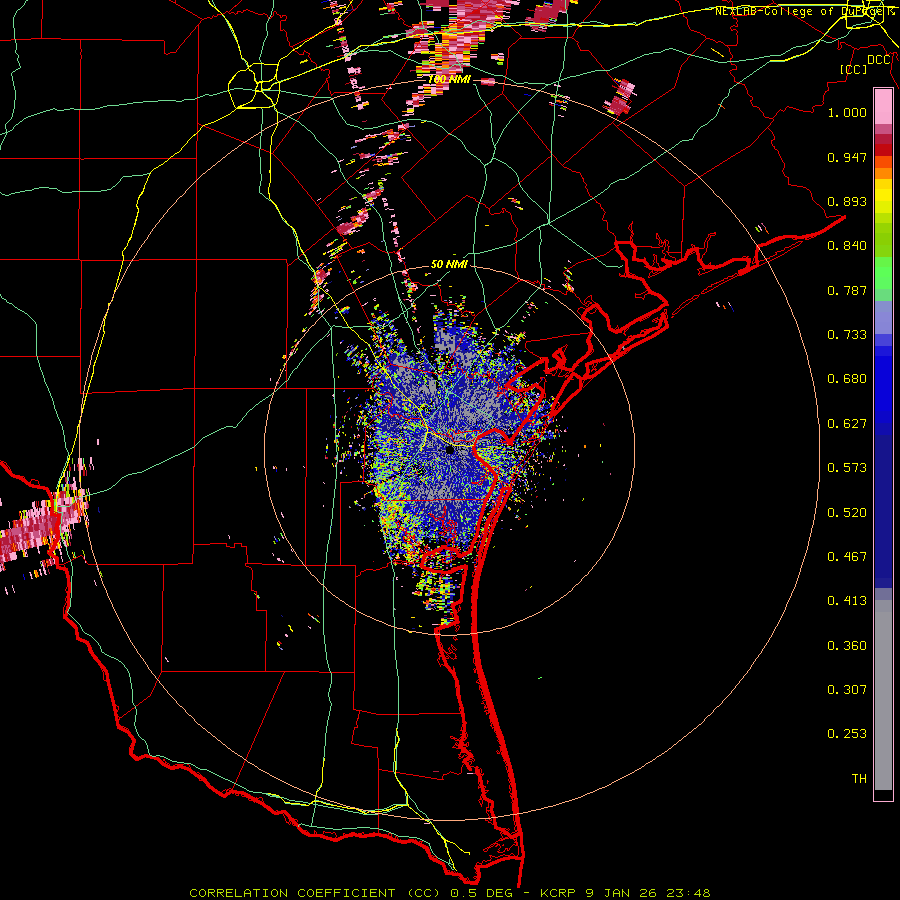Click the 1.000 legend value
The image size is (900, 900).
(x=847, y=112)
